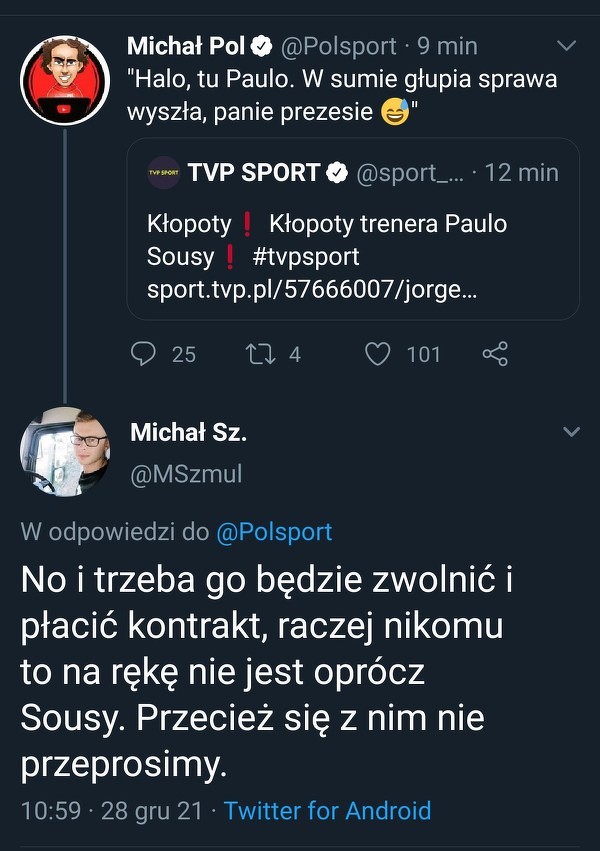Click the reply comment icon

point(145,354)
